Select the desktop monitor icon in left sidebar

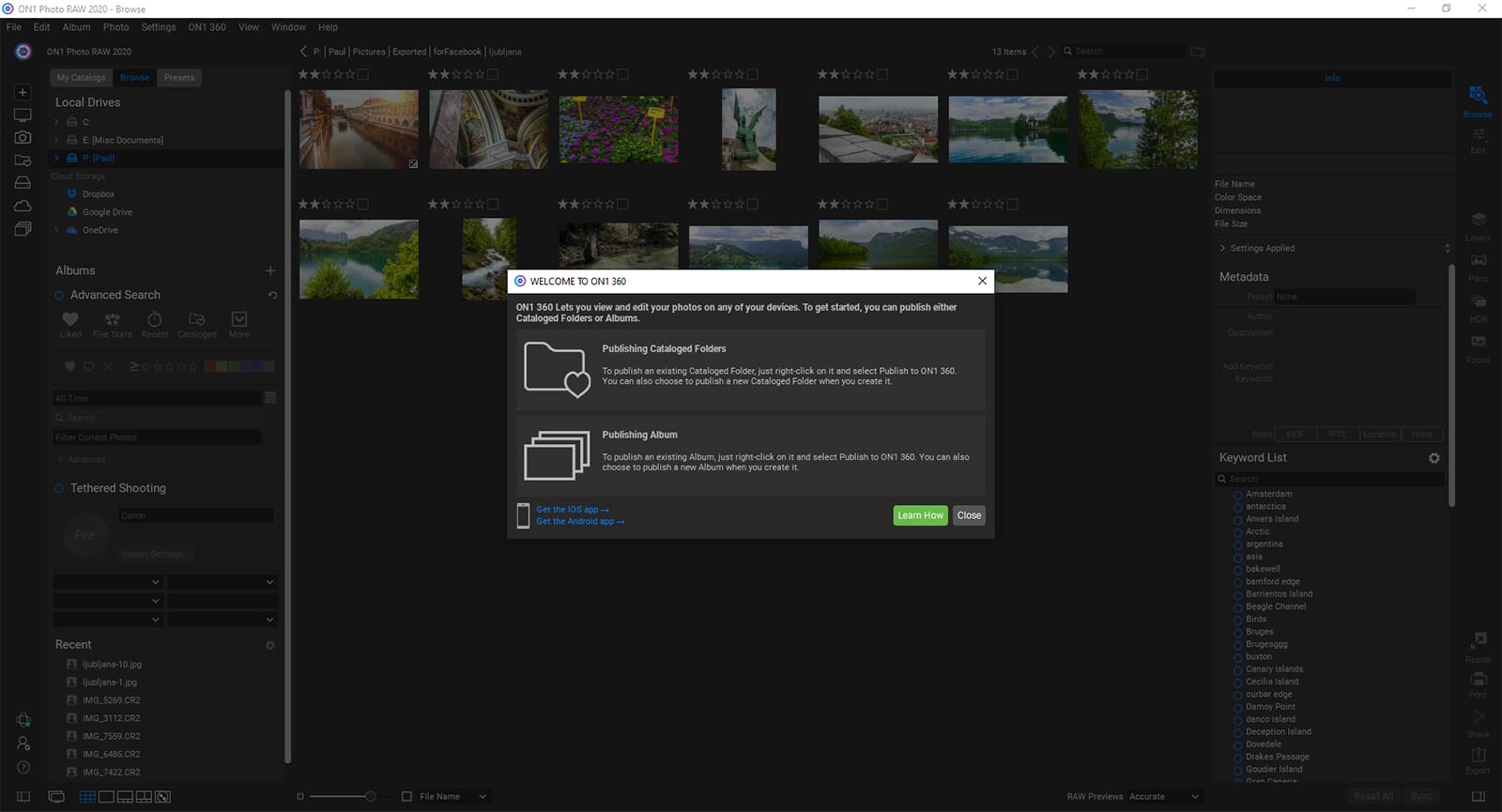23,115
